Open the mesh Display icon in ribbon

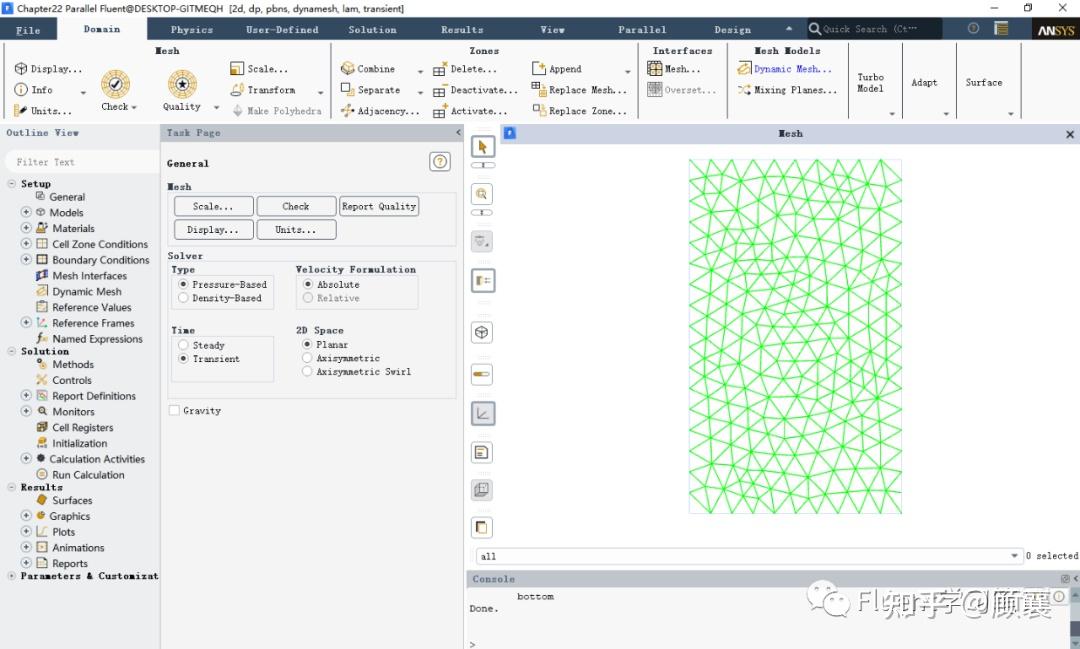(21, 69)
